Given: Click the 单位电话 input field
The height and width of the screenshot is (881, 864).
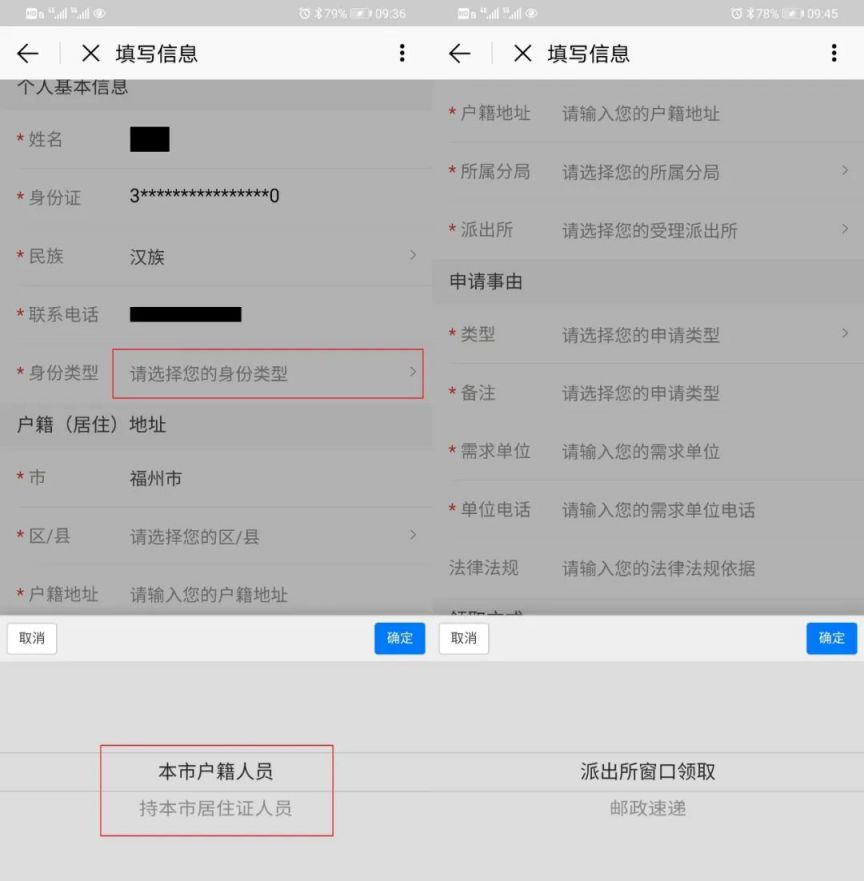Looking at the screenshot, I should point(700,510).
